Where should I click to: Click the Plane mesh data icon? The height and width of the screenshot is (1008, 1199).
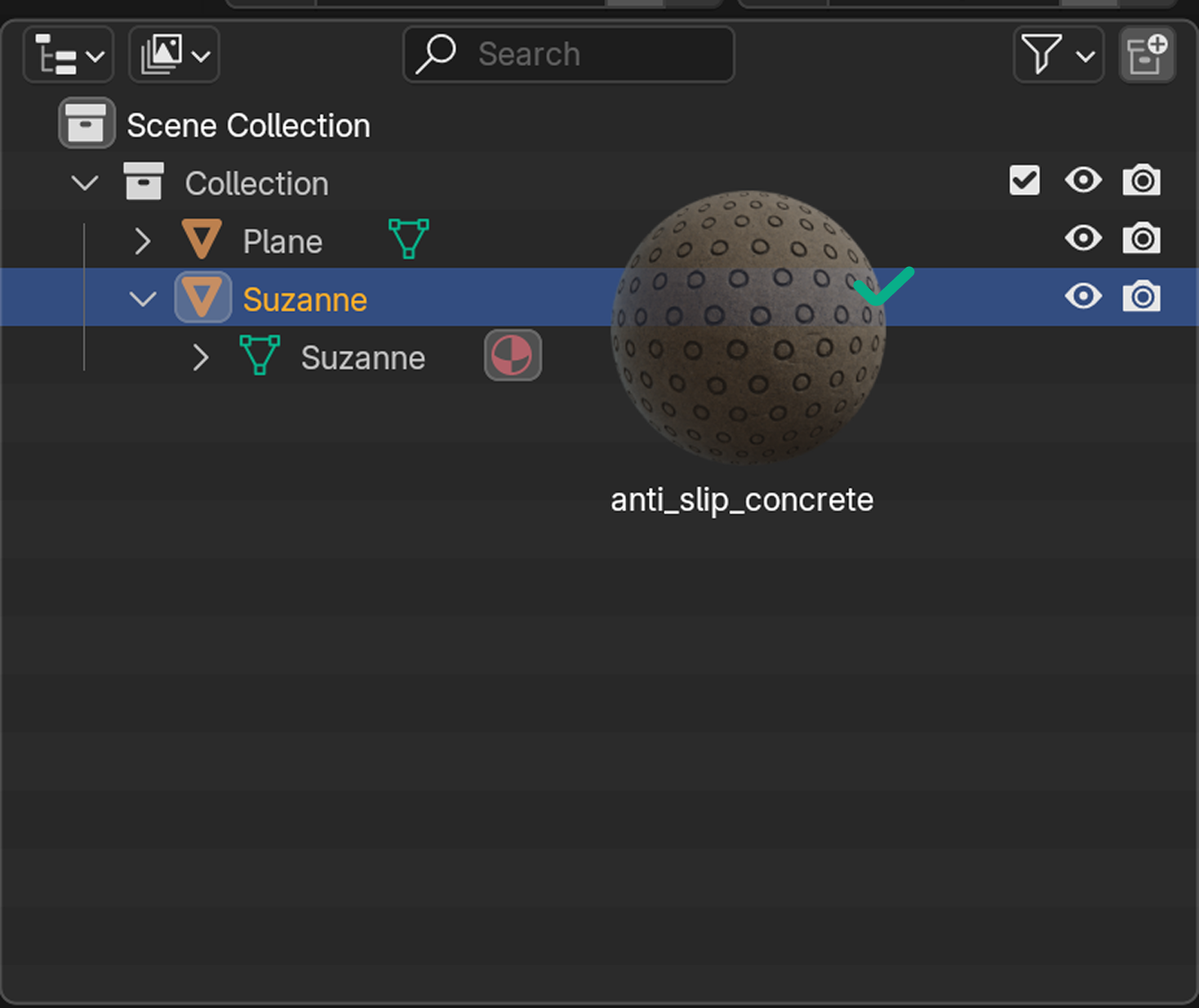coord(409,238)
